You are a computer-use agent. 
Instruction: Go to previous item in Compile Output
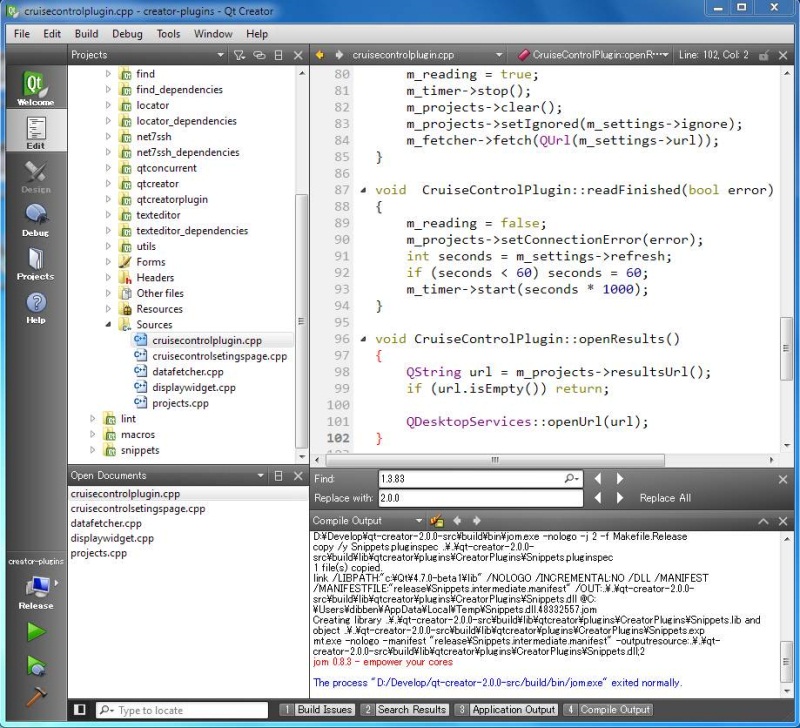tap(457, 520)
